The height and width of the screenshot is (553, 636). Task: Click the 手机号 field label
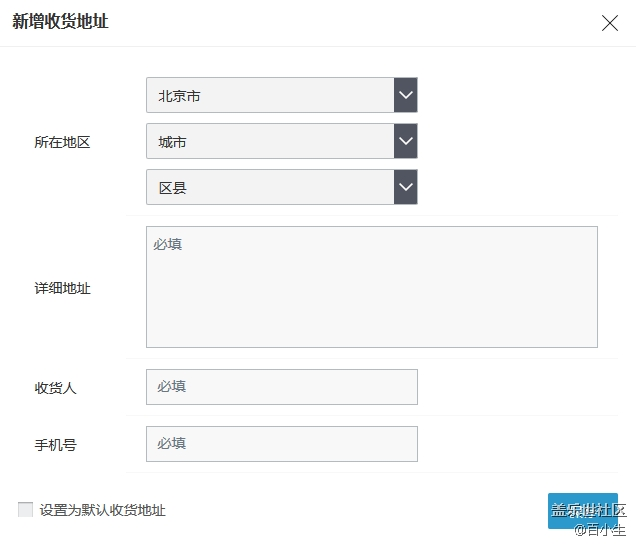[x=55, y=445]
